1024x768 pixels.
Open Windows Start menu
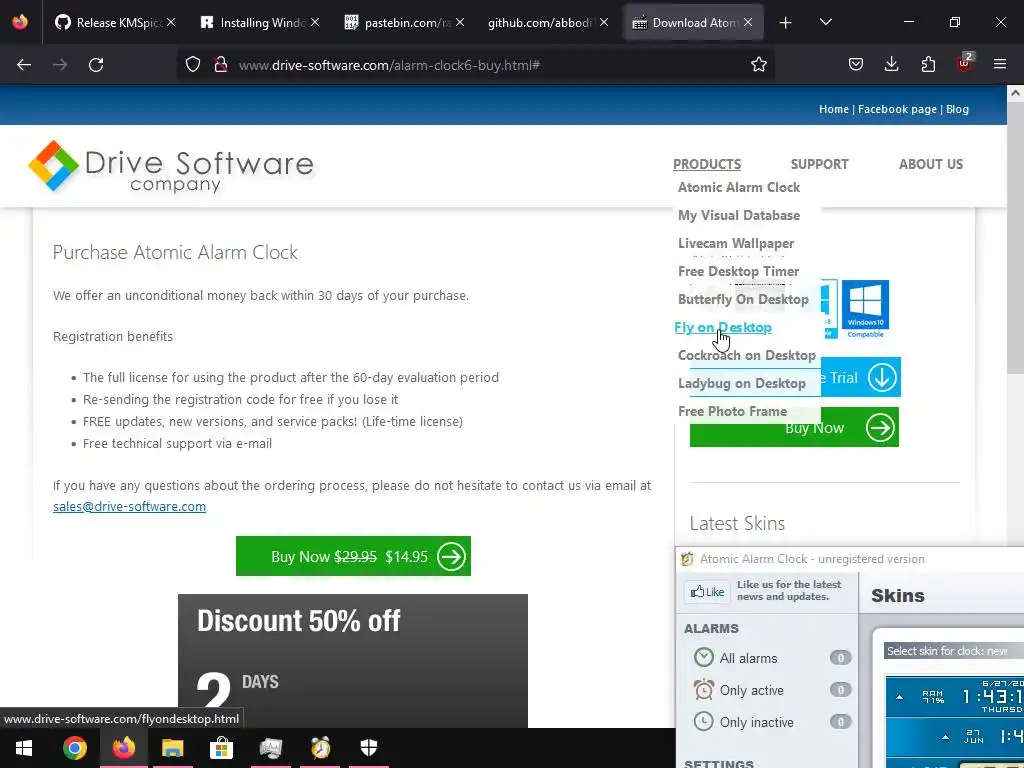coord(24,748)
